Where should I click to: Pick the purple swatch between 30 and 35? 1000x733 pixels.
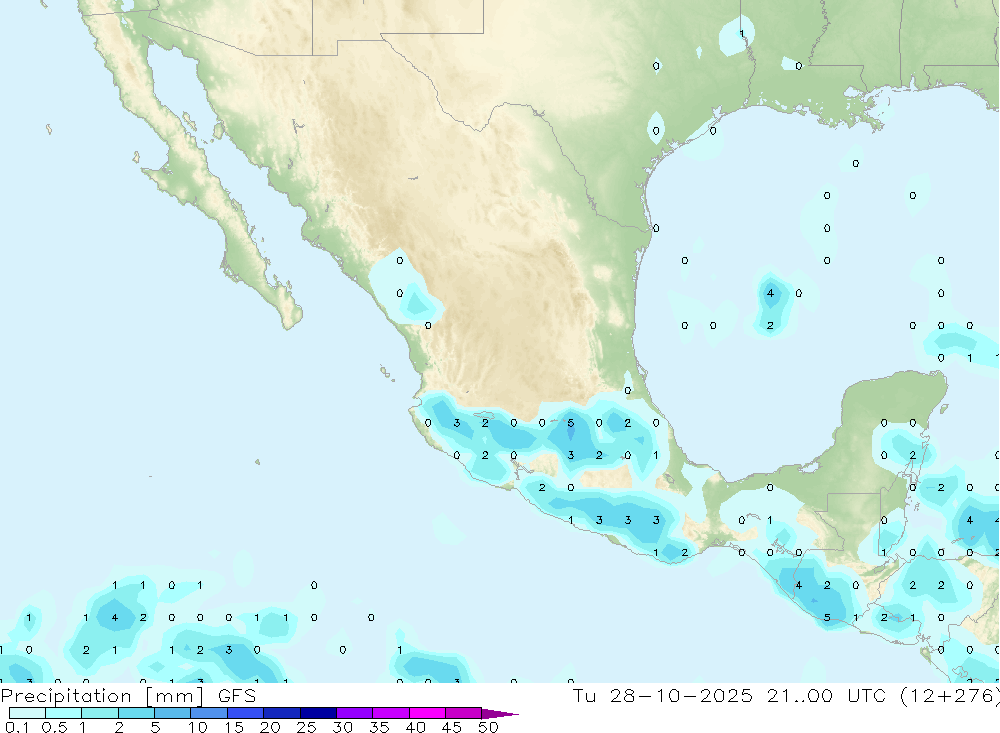point(354,713)
